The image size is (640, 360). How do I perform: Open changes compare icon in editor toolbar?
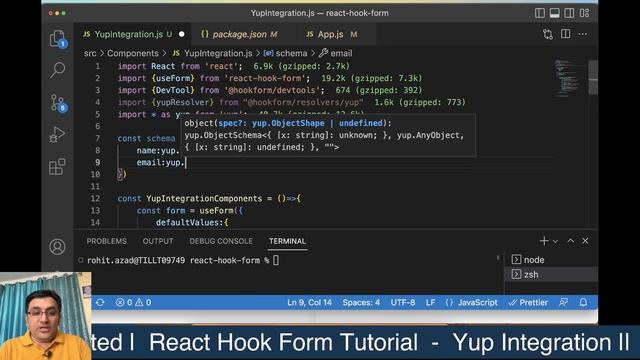point(548,34)
